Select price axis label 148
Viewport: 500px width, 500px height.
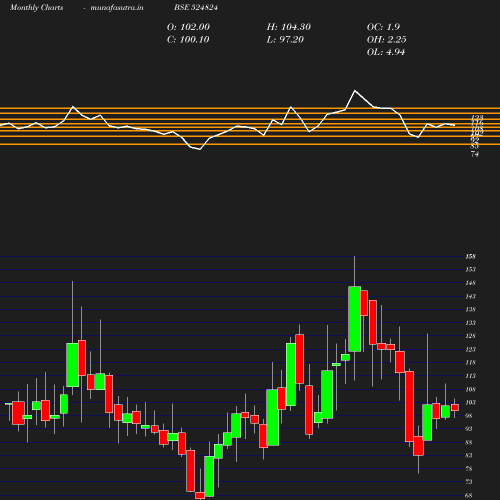(x=471, y=283)
